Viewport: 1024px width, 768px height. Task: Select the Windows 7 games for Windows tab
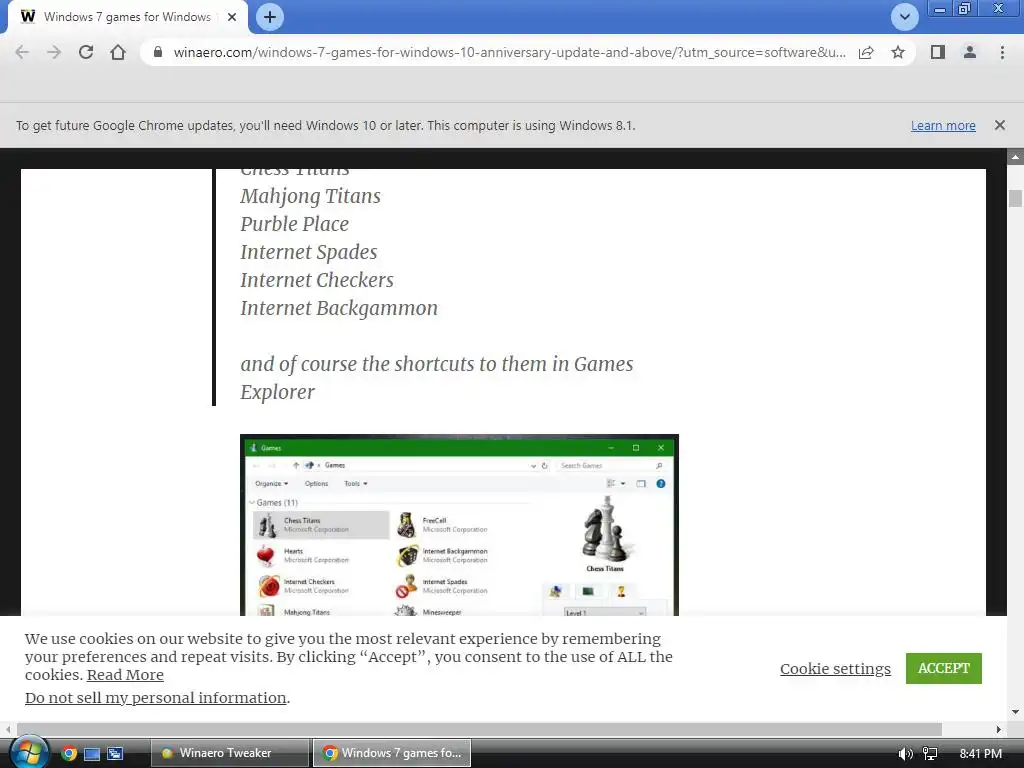tap(125, 17)
